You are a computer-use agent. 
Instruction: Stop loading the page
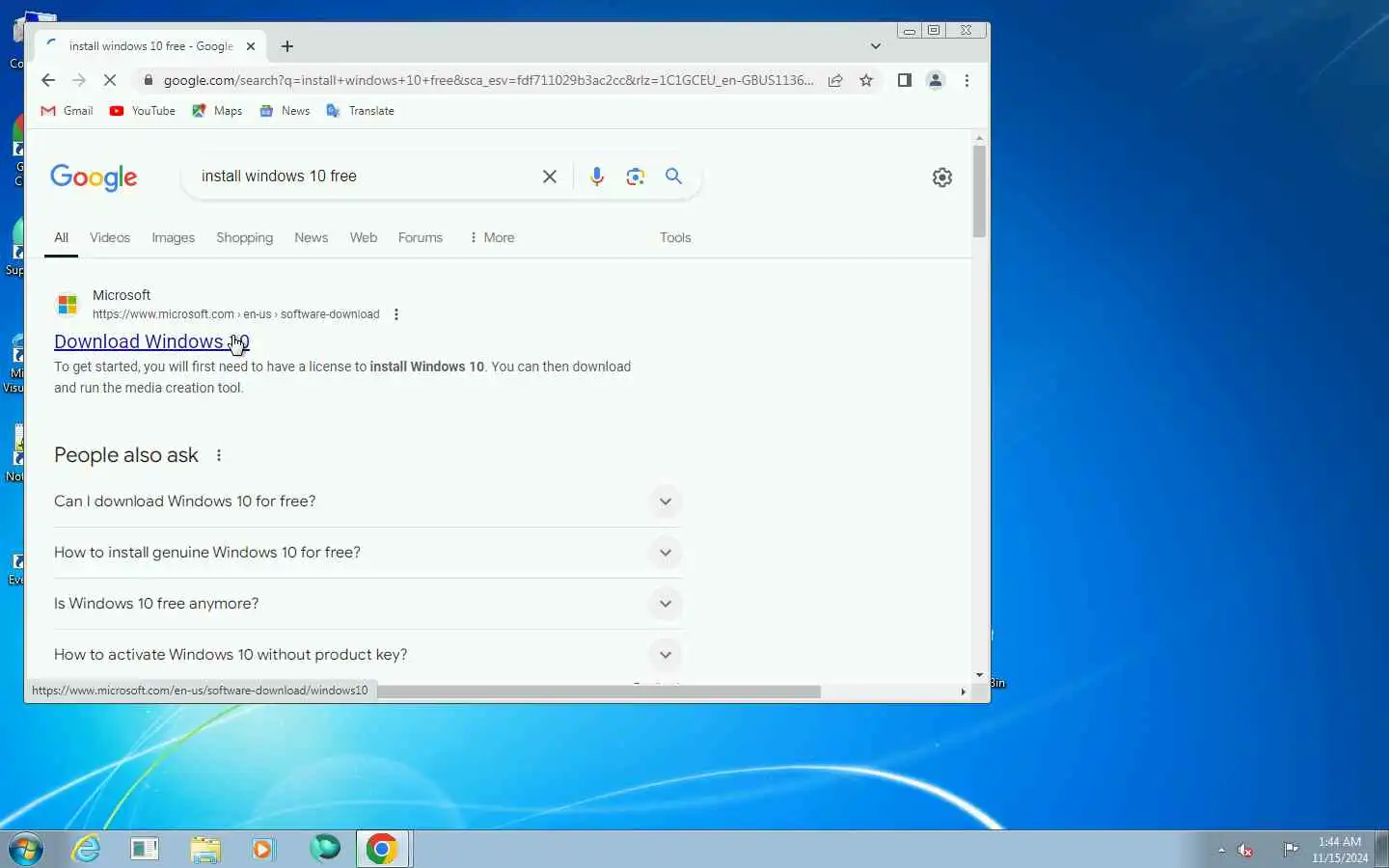[x=110, y=80]
